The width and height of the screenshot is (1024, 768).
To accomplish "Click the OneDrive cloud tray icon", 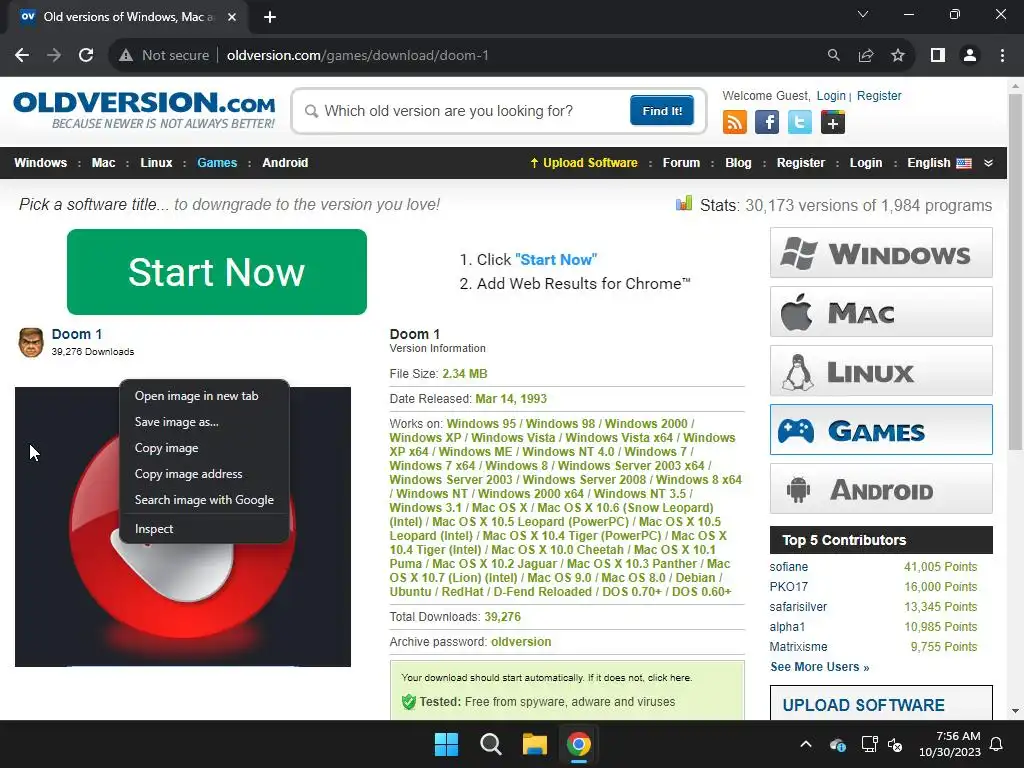I will click(x=838, y=744).
